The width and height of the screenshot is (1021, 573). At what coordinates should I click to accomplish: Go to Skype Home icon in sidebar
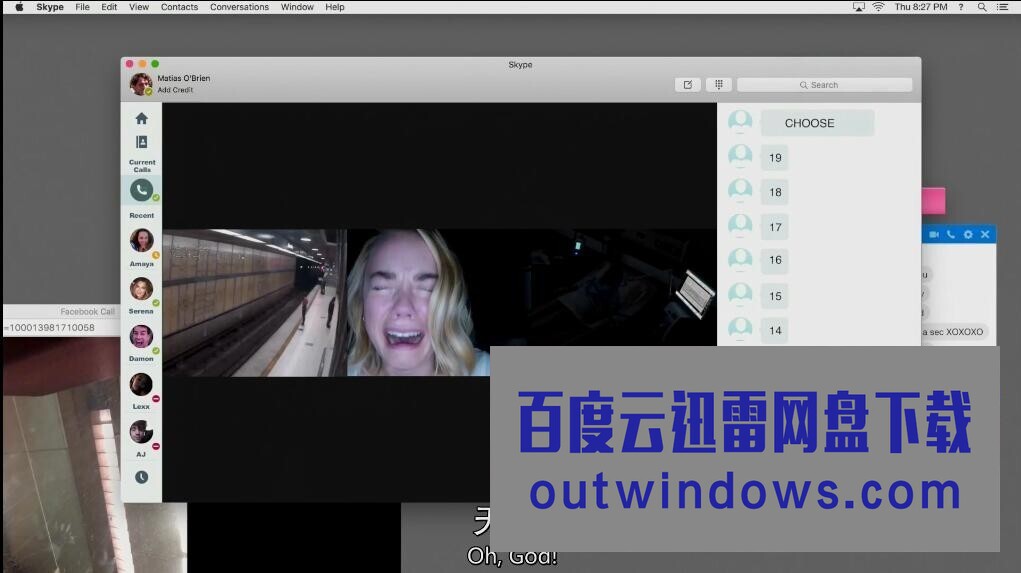click(x=141, y=119)
